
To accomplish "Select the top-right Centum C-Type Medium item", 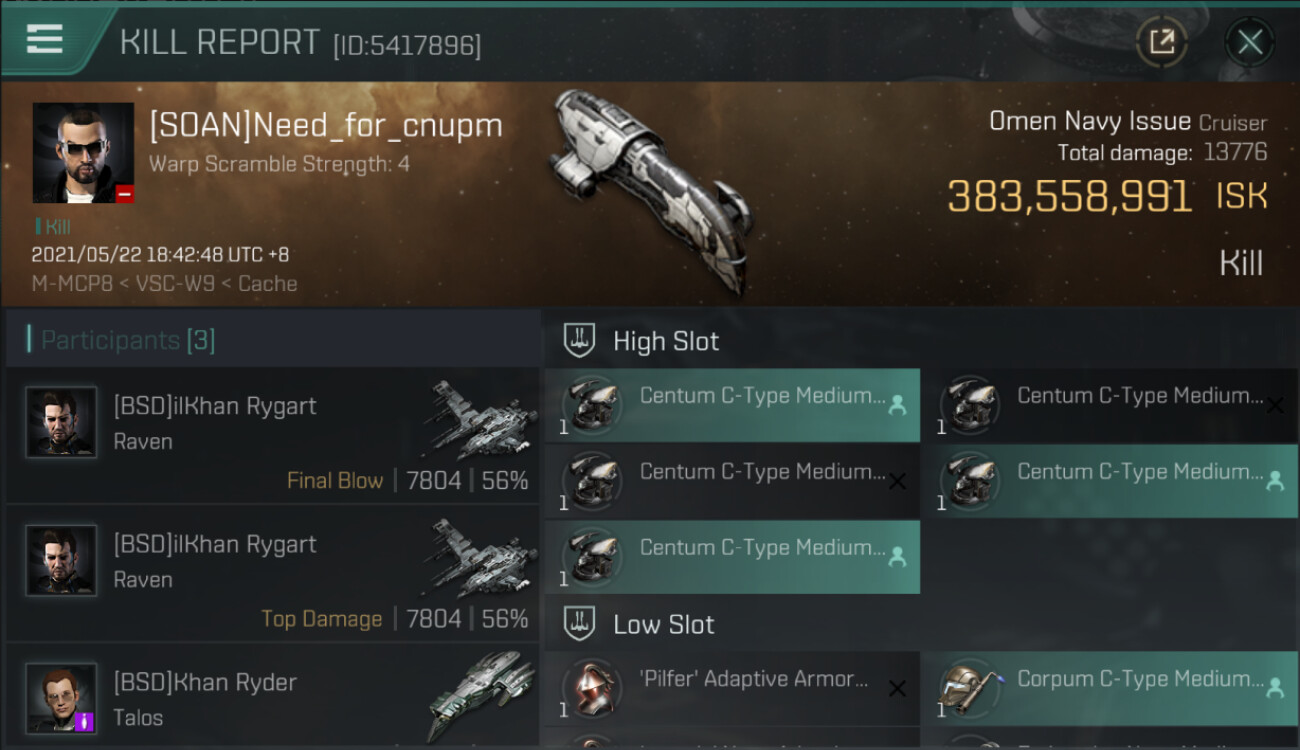I will (1109, 405).
